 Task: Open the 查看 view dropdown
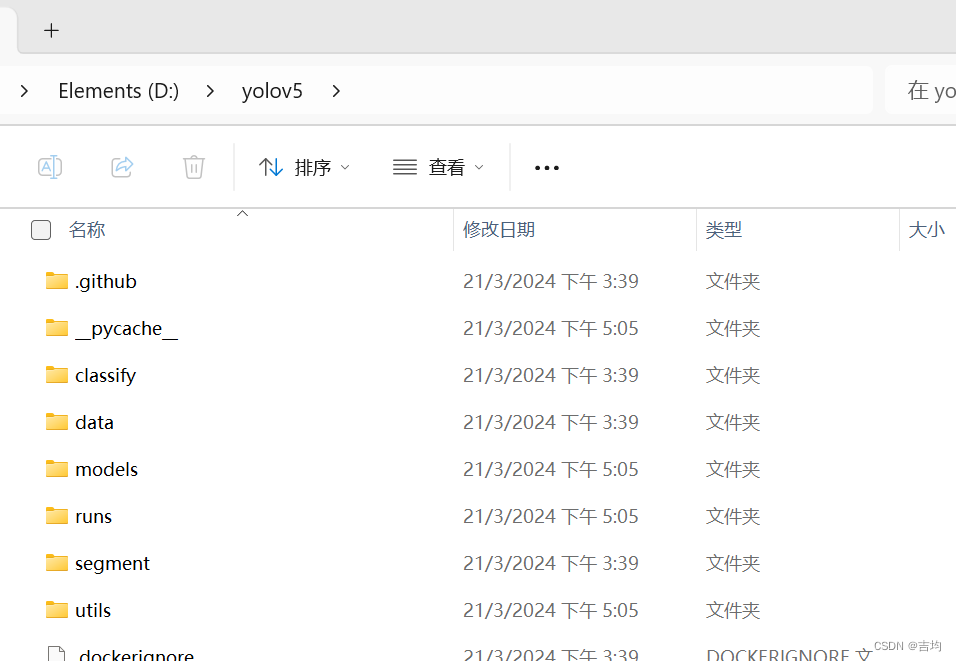click(x=438, y=167)
